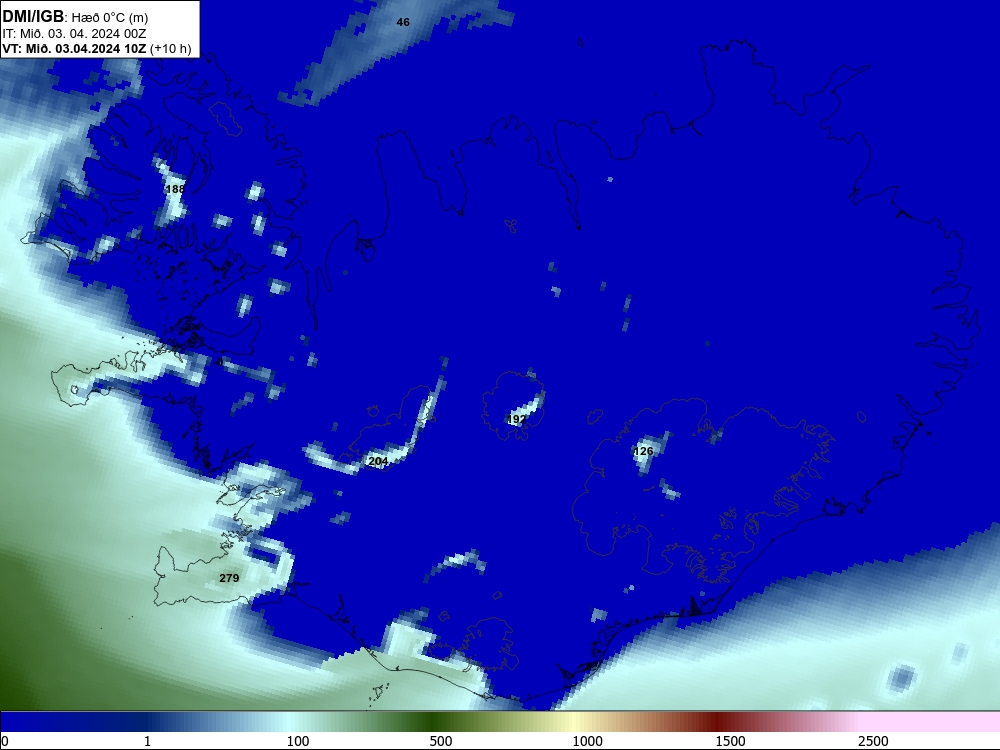Click the 1000 label on the color scale
The image size is (1000, 750).
pyautogui.click(x=587, y=741)
